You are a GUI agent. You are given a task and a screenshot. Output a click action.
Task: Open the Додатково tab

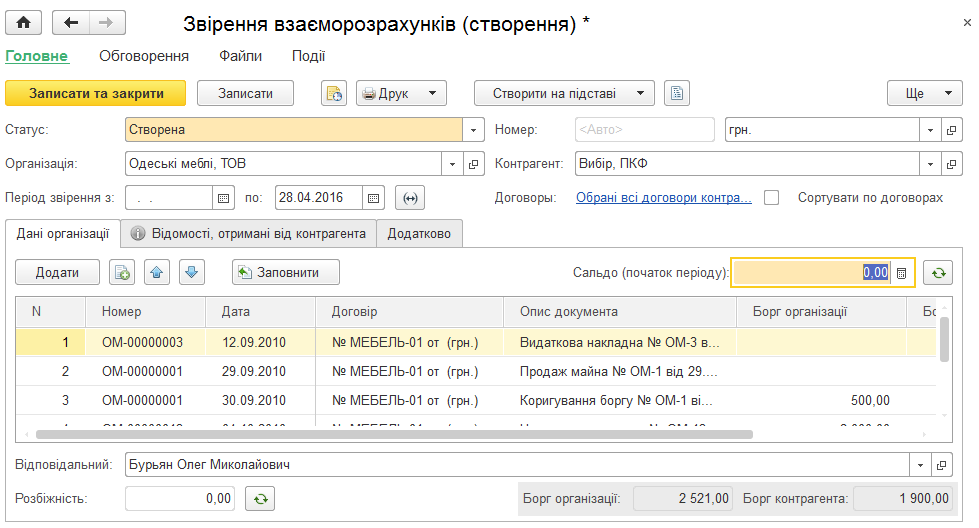[419, 233]
